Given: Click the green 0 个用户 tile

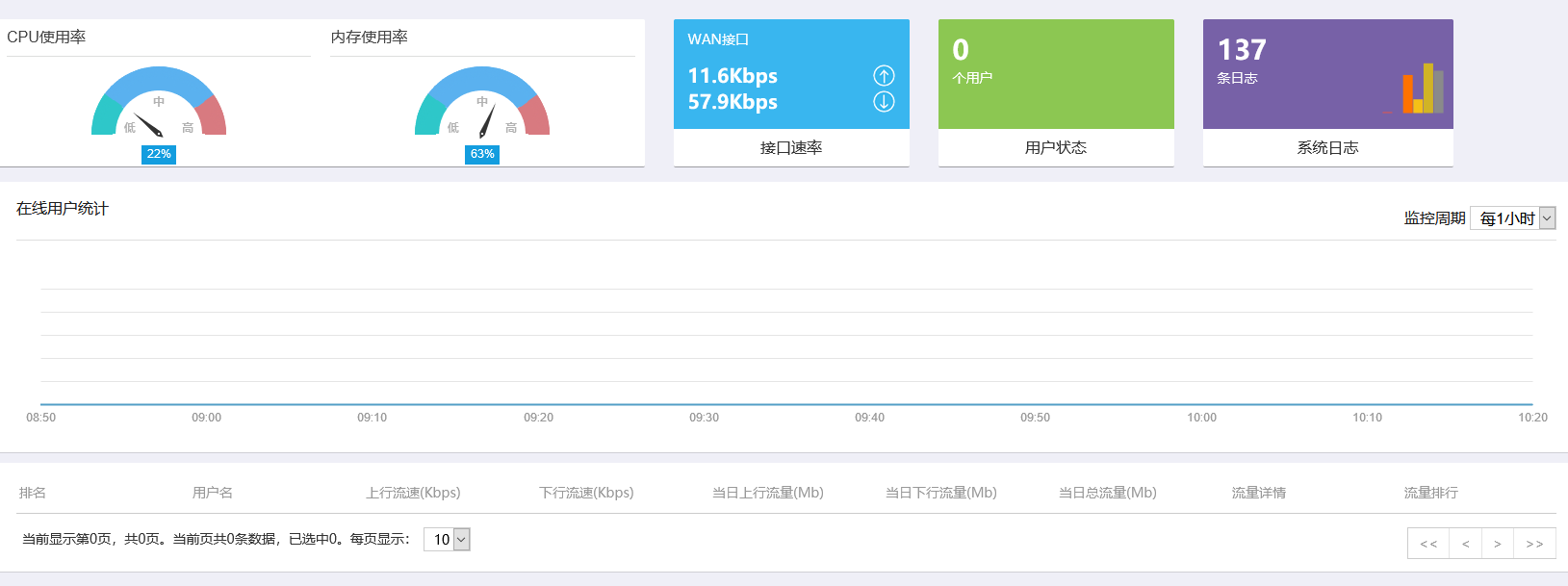Looking at the screenshot, I should pos(1056,74).
